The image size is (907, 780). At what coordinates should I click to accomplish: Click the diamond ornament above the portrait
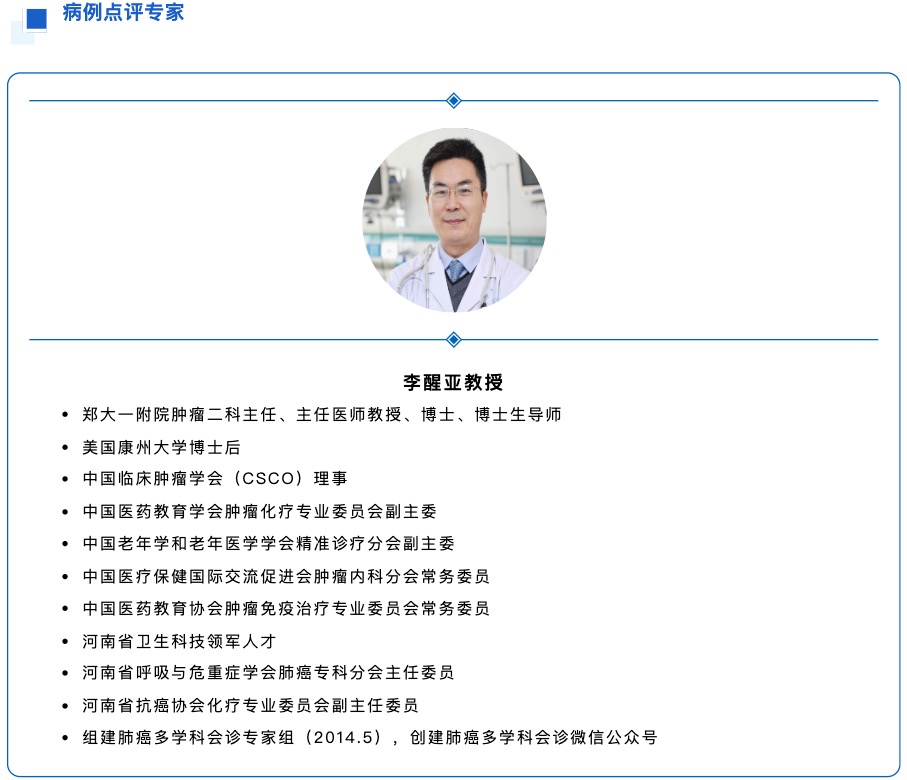pyautogui.click(x=453, y=100)
